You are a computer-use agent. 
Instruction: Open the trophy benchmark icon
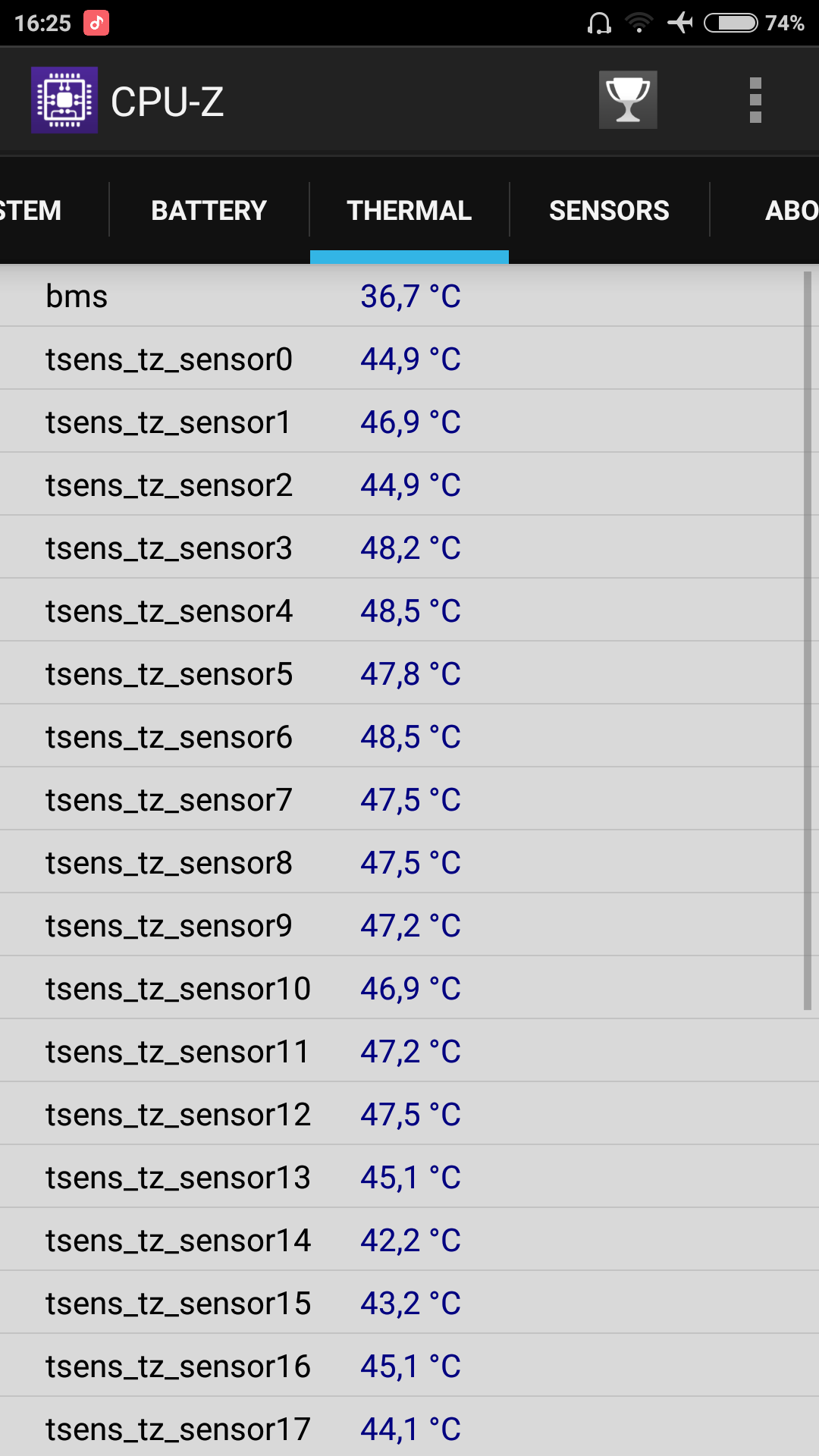tap(628, 100)
